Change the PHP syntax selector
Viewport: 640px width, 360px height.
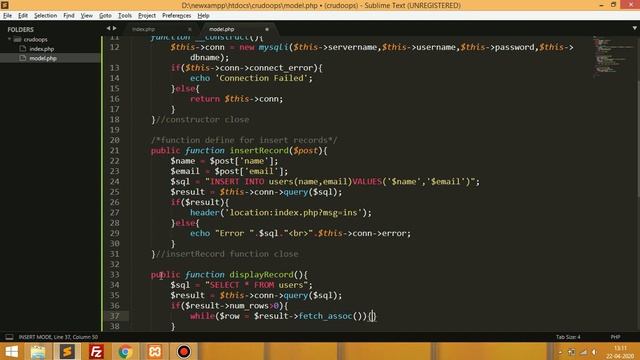tap(616, 337)
